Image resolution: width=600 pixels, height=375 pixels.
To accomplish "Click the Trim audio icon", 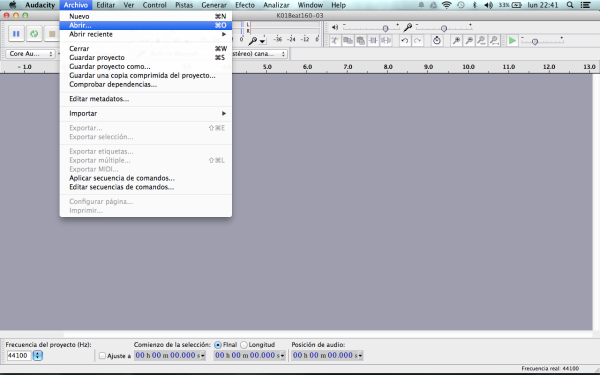I will [373, 41].
